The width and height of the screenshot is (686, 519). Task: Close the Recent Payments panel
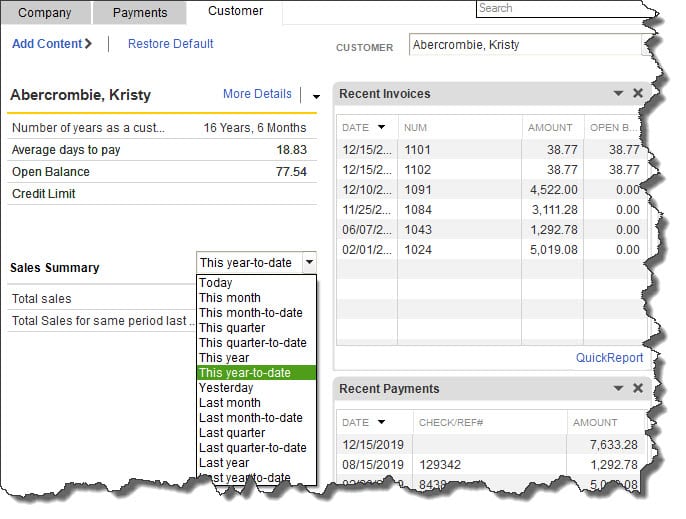(638, 388)
